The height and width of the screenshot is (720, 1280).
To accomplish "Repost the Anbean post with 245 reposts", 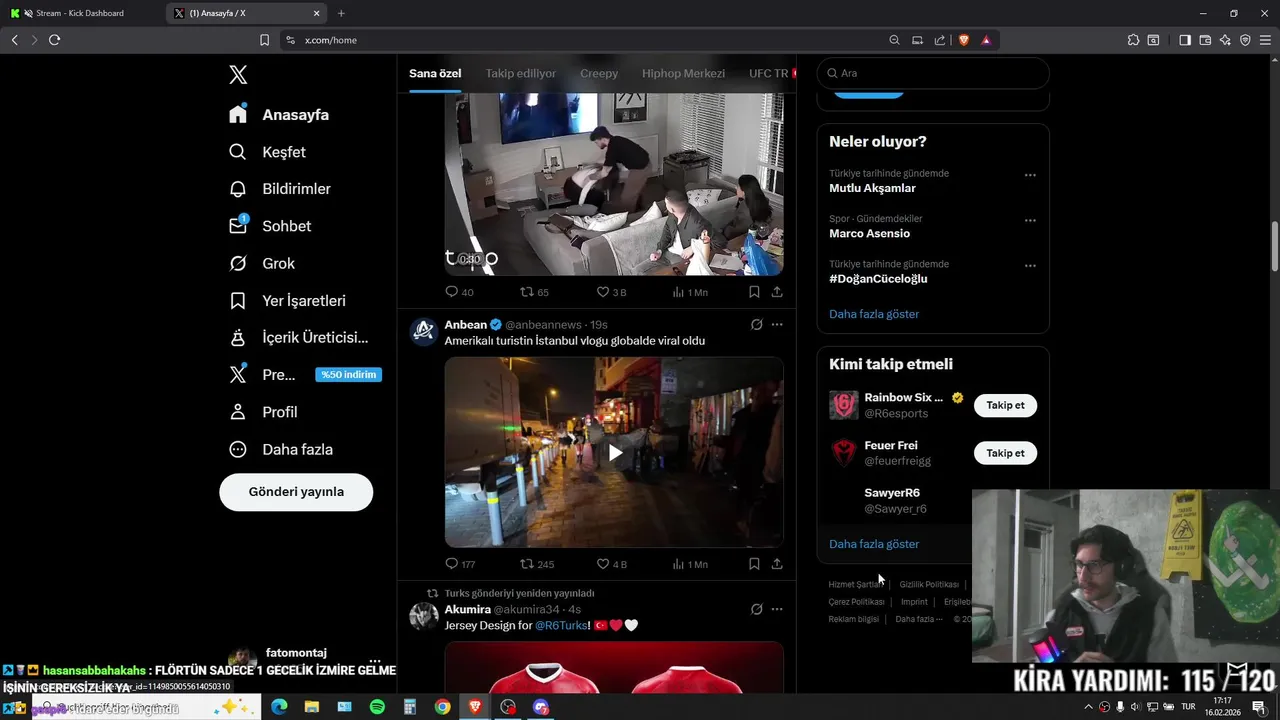I will point(537,564).
